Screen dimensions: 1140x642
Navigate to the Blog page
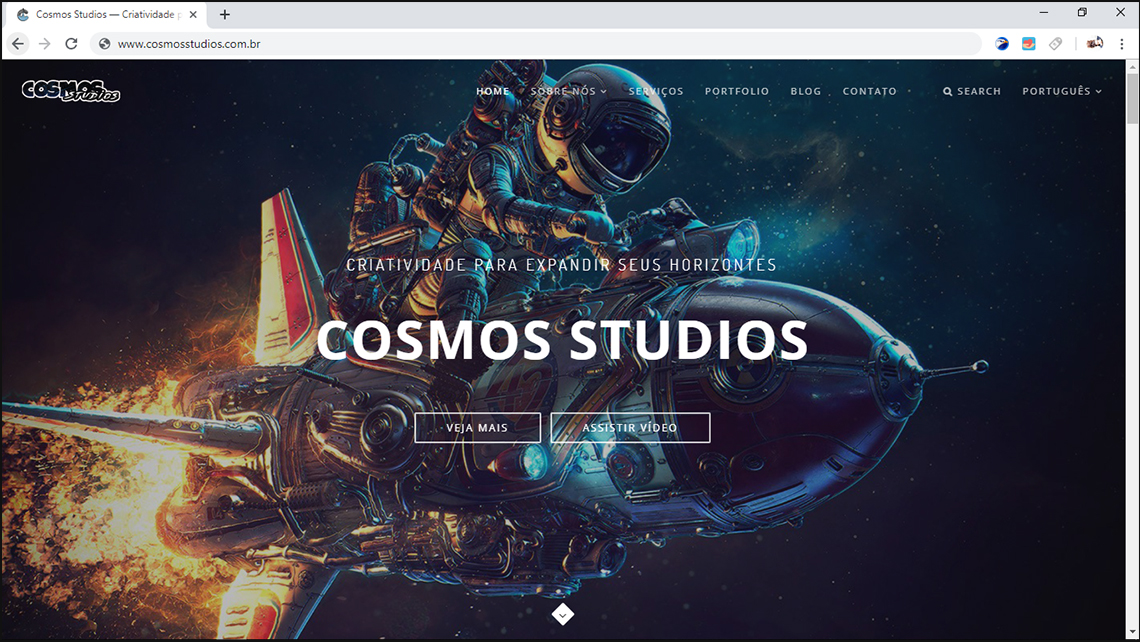coord(805,91)
